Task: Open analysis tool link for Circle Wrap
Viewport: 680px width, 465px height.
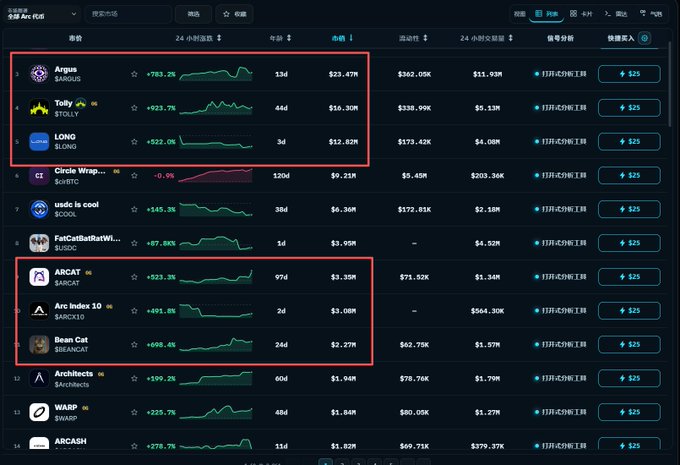Action: (x=560, y=176)
